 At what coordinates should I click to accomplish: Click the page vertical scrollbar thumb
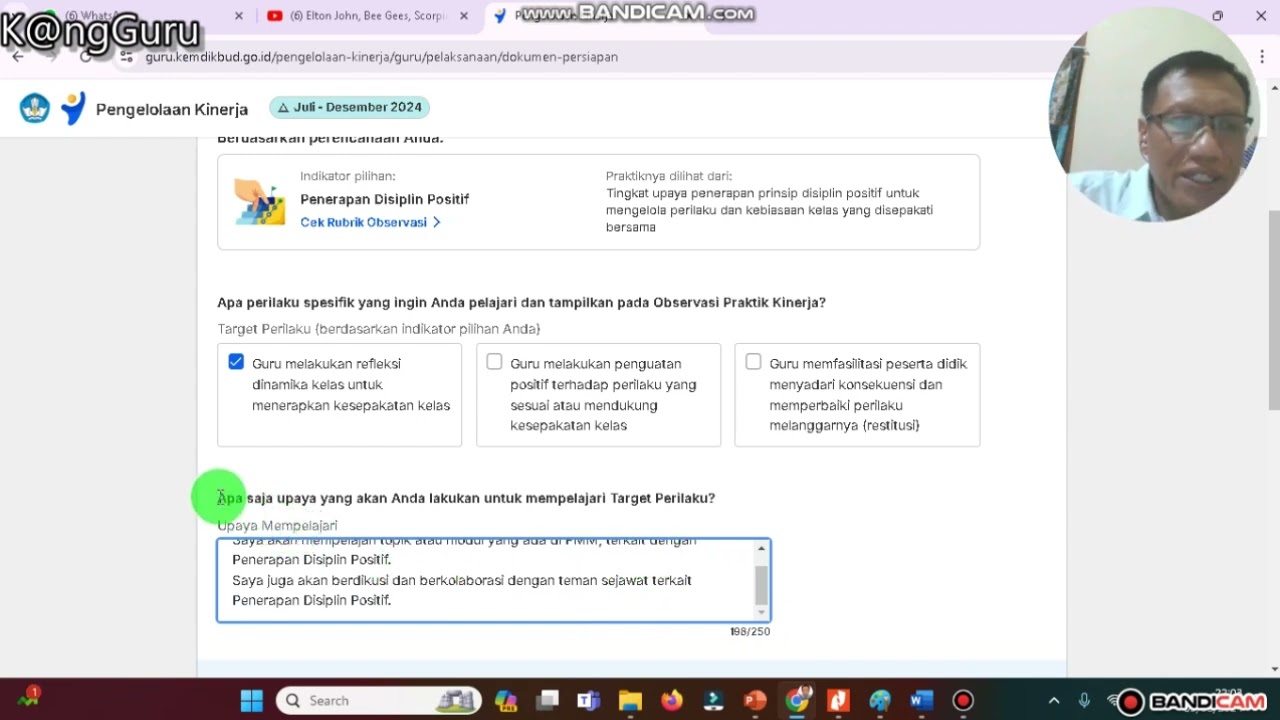[x=1273, y=310]
